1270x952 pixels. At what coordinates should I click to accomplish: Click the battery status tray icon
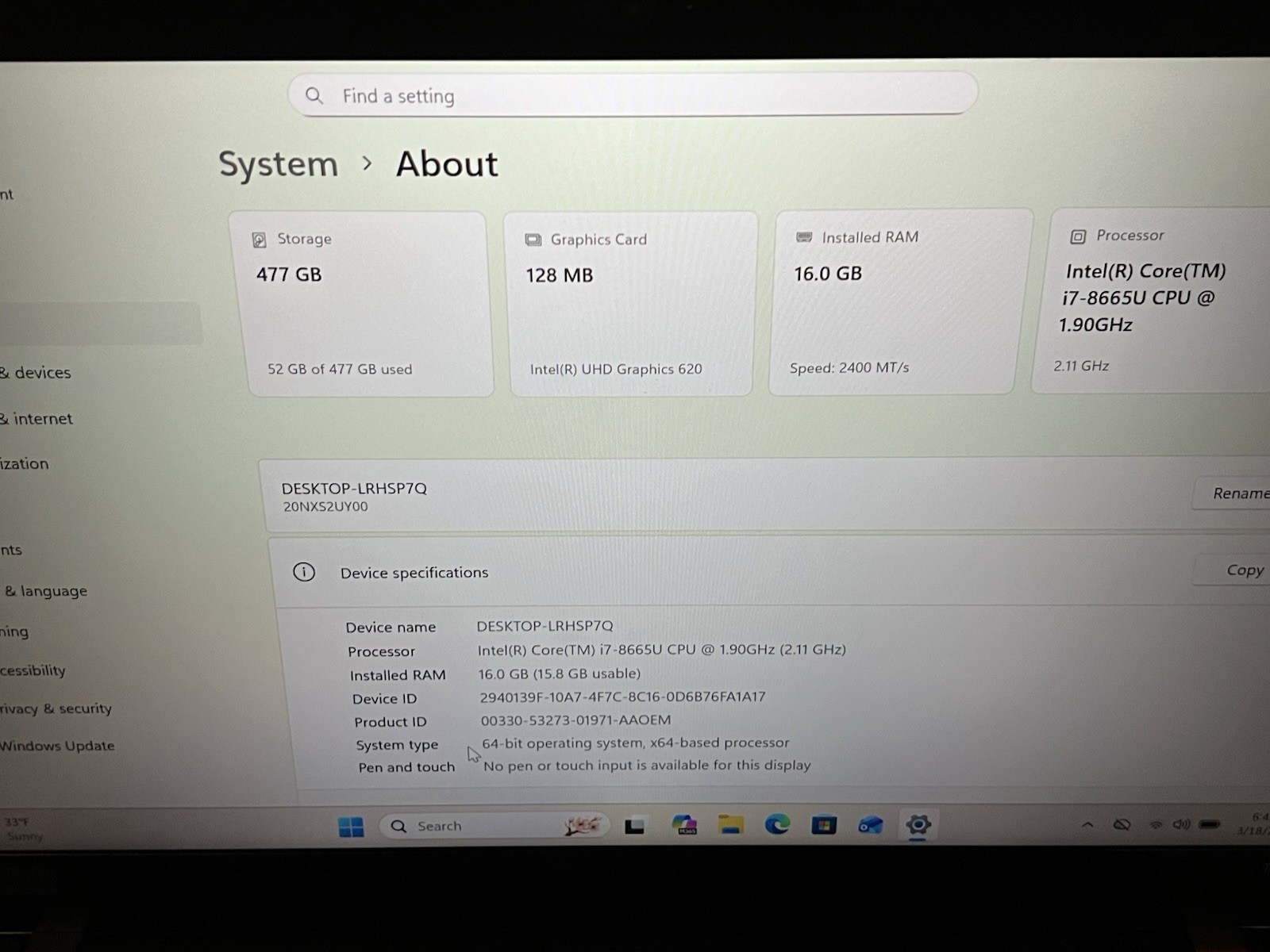click(x=1210, y=824)
